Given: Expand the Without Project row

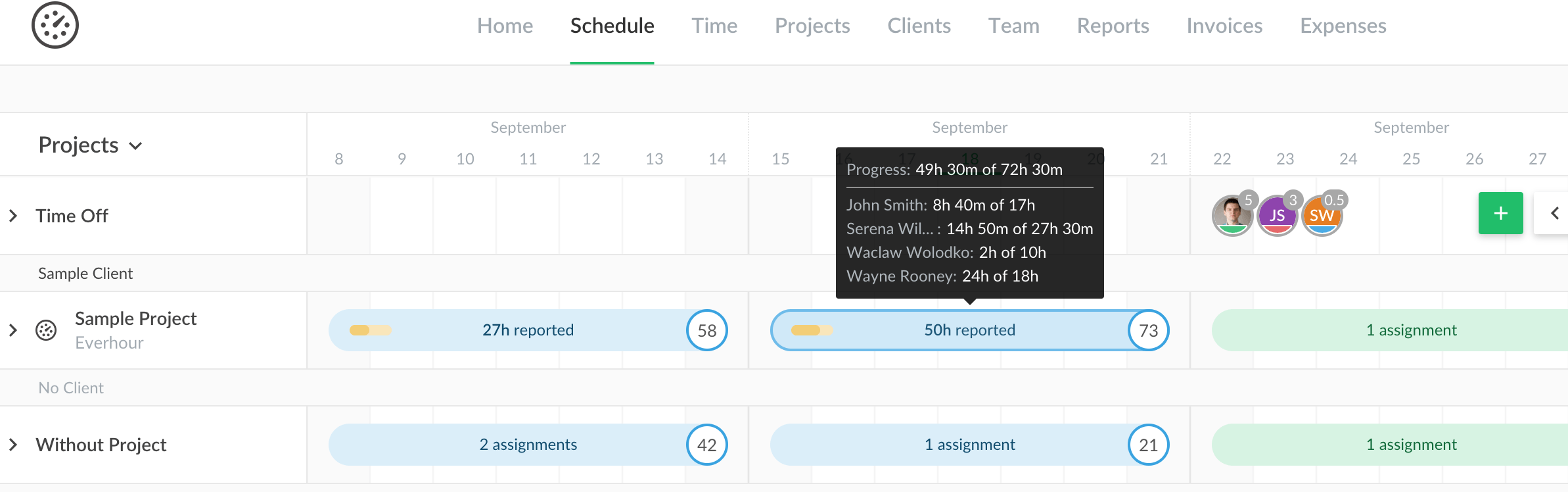Looking at the screenshot, I should click(13, 445).
